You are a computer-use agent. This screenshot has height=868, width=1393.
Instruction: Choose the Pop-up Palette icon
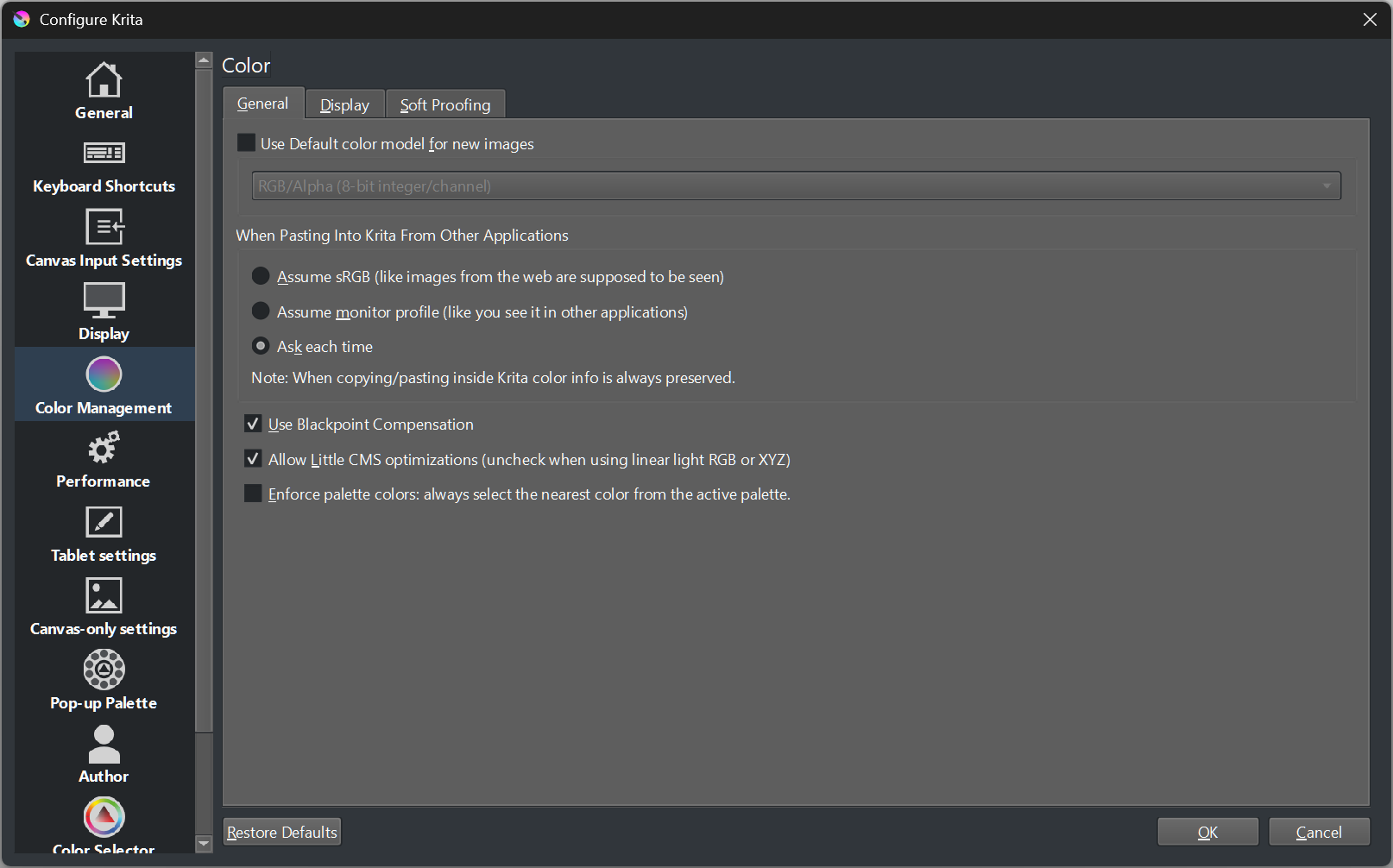pyautogui.click(x=104, y=670)
